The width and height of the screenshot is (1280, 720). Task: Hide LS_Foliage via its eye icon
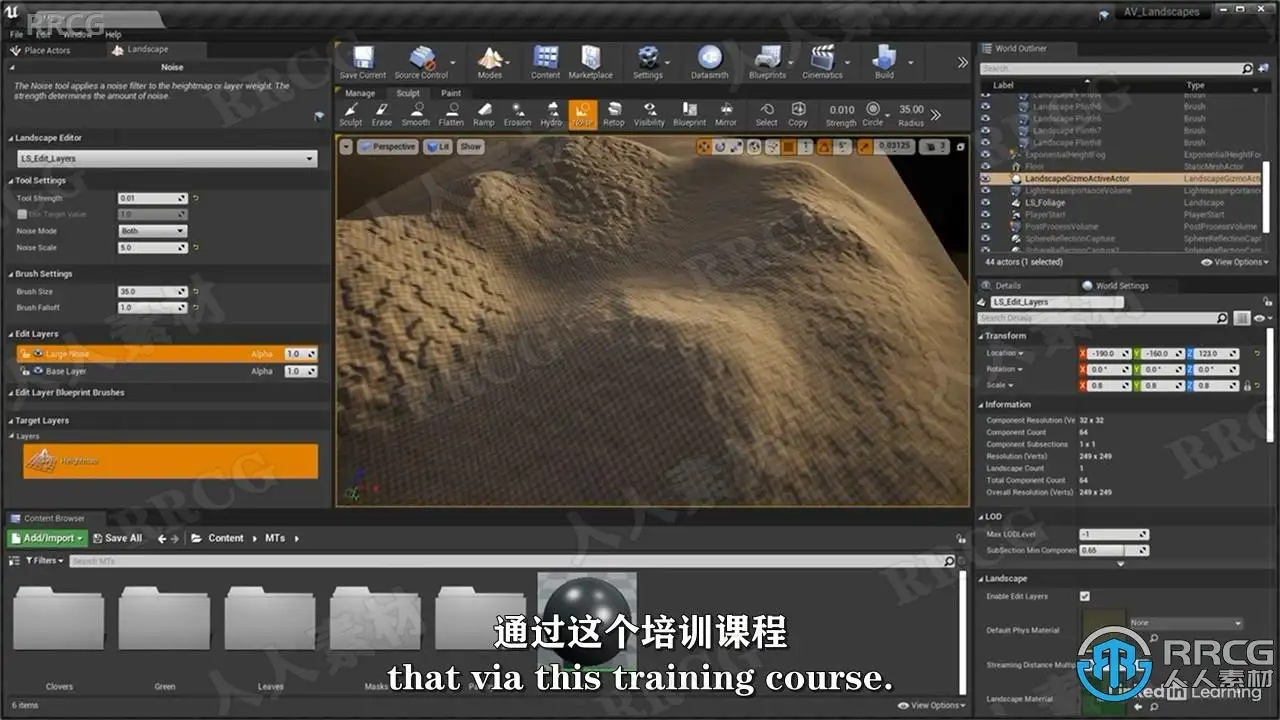point(986,203)
